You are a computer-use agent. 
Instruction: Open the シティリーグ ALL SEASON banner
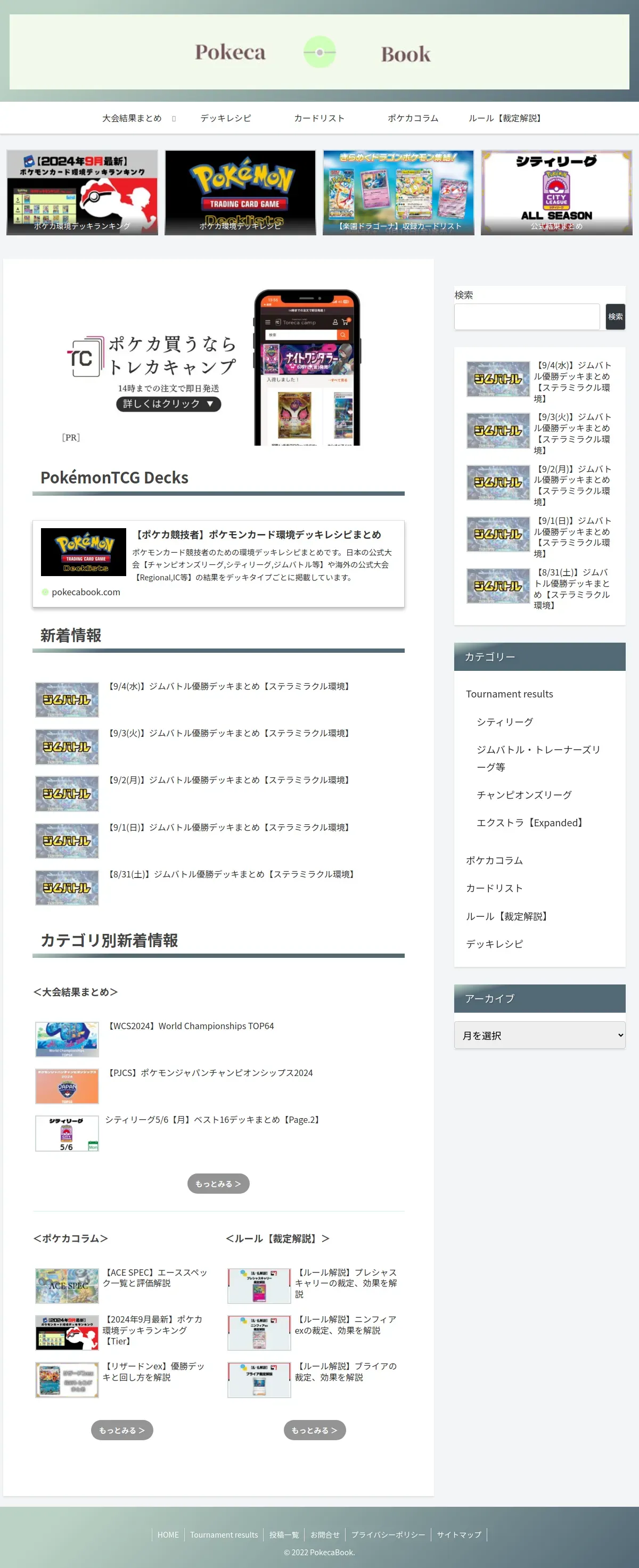(557, 192)
